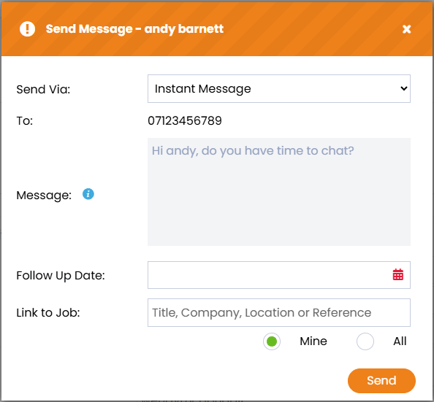Open the calendar picker icon
The image size is (434, 402).
point(398,275)
